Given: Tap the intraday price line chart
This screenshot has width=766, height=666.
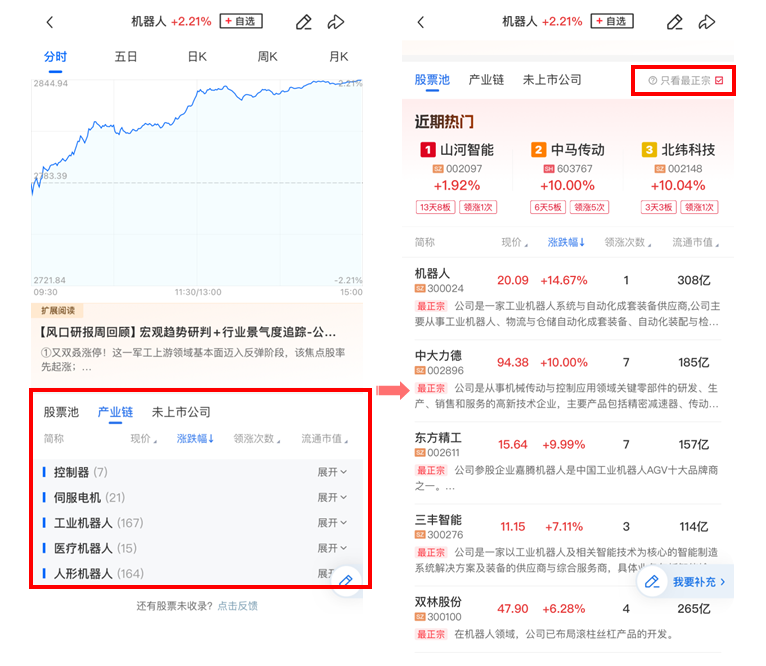Looking at the screenshot, I should (197, 182).
